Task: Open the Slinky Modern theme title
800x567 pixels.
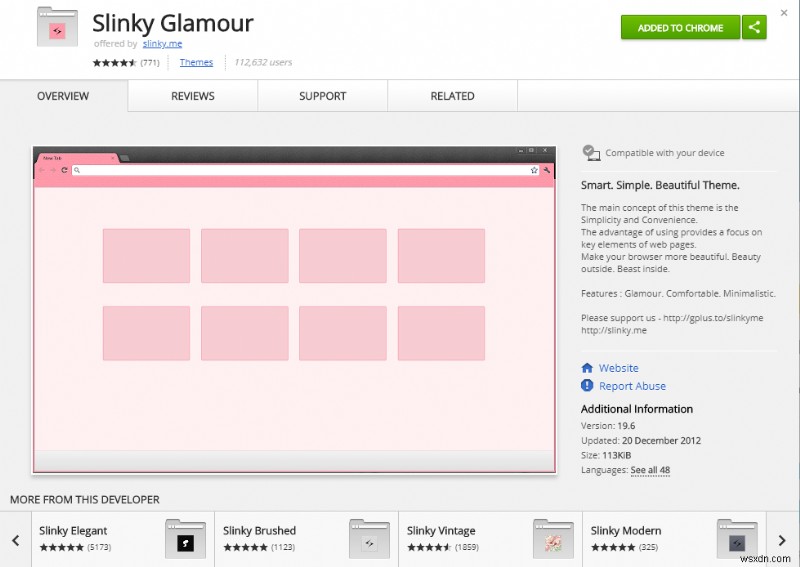Action: tap(626, 531)
